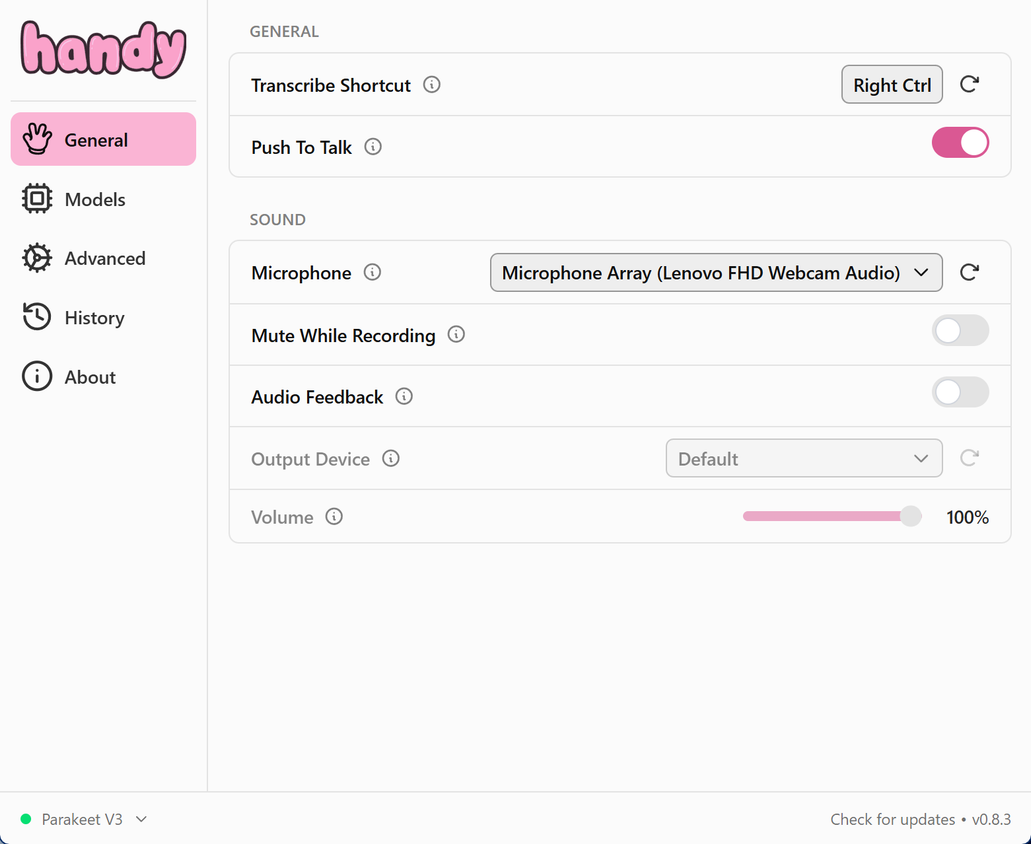Image resolution: width=1031 pixels, height=844 pixels.
Task: Click the Mute While Recording label
Action: coord(343,335)
